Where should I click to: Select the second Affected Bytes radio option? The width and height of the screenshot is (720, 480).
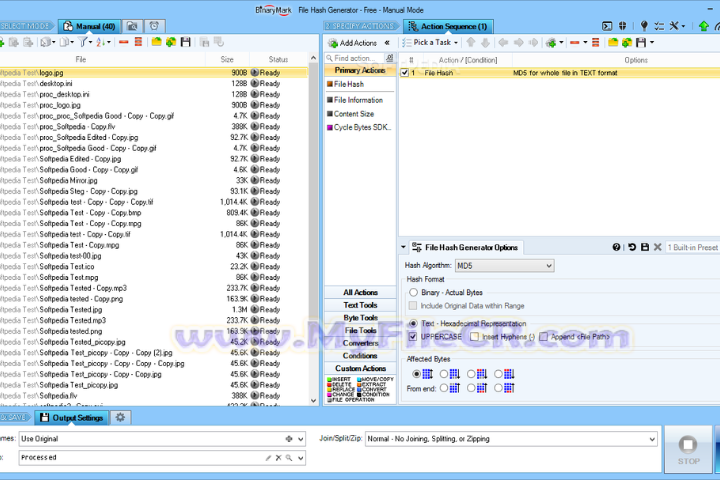444,374
